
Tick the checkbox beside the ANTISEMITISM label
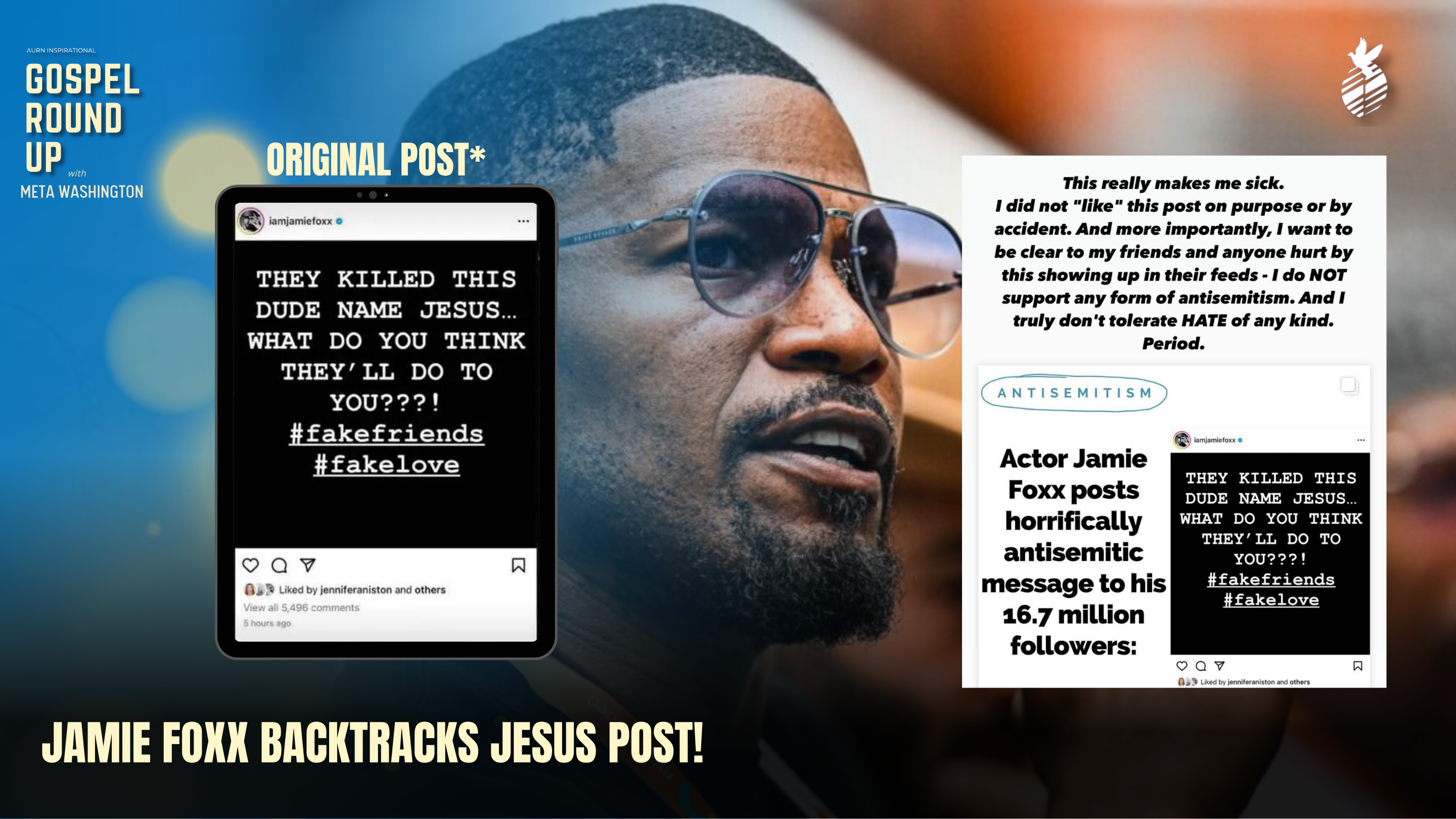[x=1349, y=385]
